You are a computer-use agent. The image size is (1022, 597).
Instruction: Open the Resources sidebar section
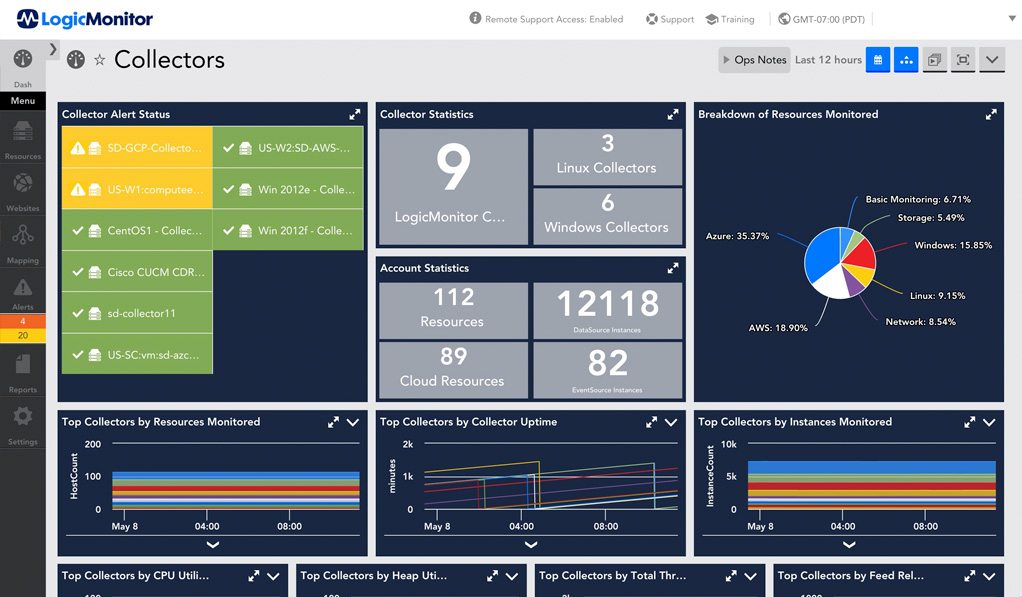[x=22, y=137]
